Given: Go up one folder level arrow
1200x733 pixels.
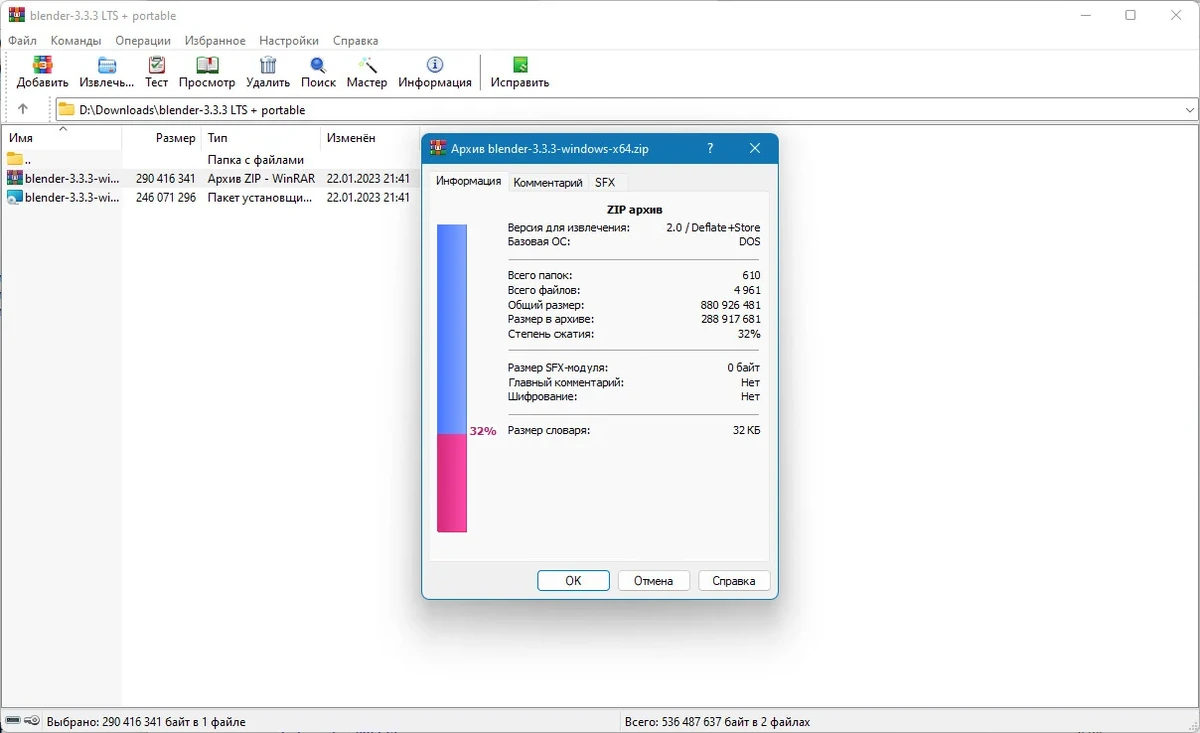Looking at the screenshot, I should coord(23,109).
